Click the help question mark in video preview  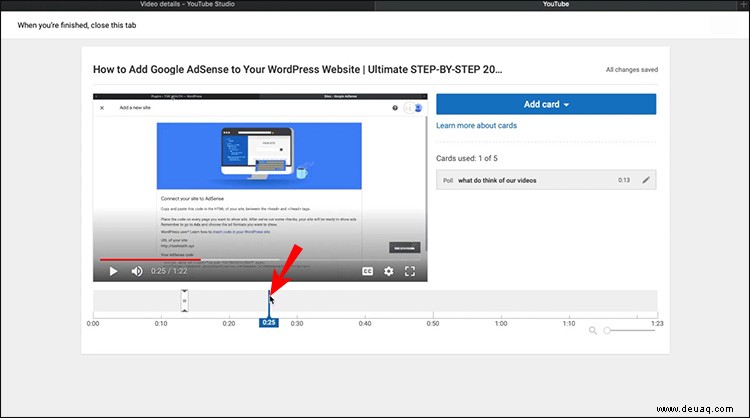pyautogui.click(x=395, y=108)
